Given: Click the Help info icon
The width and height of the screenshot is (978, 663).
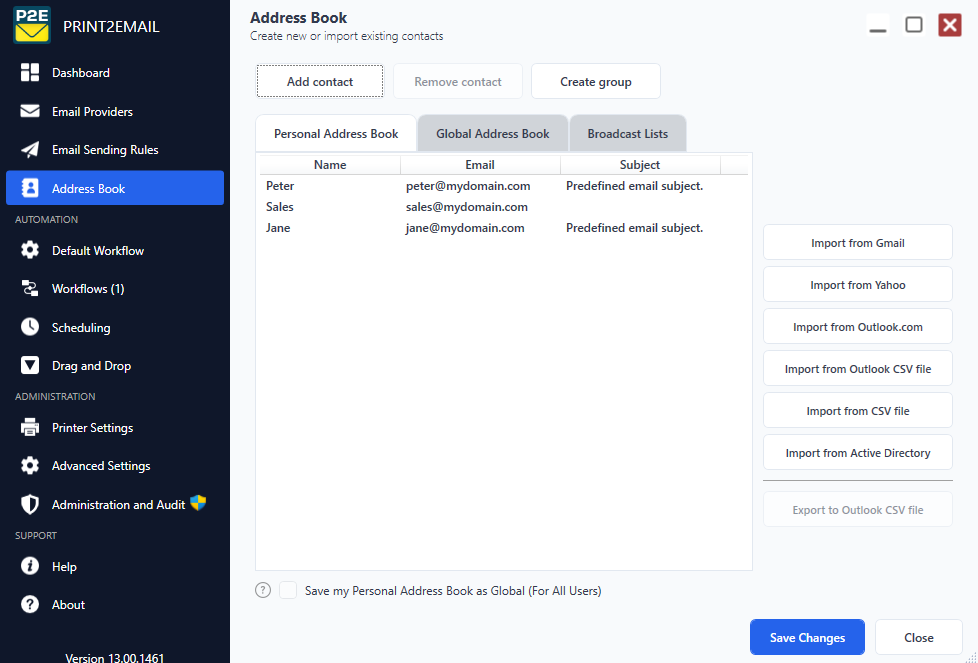Looking at the screenshot, I should point(29,566).
